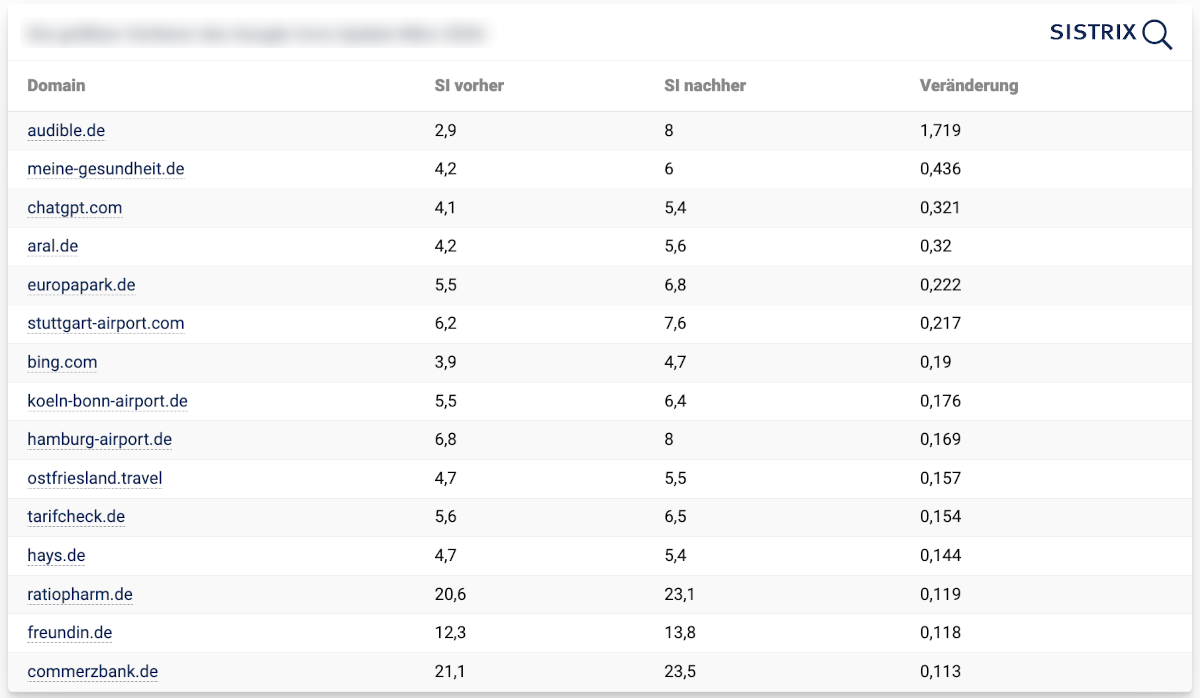
Task: Click the SI vorher column header
Action: [x=469, y=86]
